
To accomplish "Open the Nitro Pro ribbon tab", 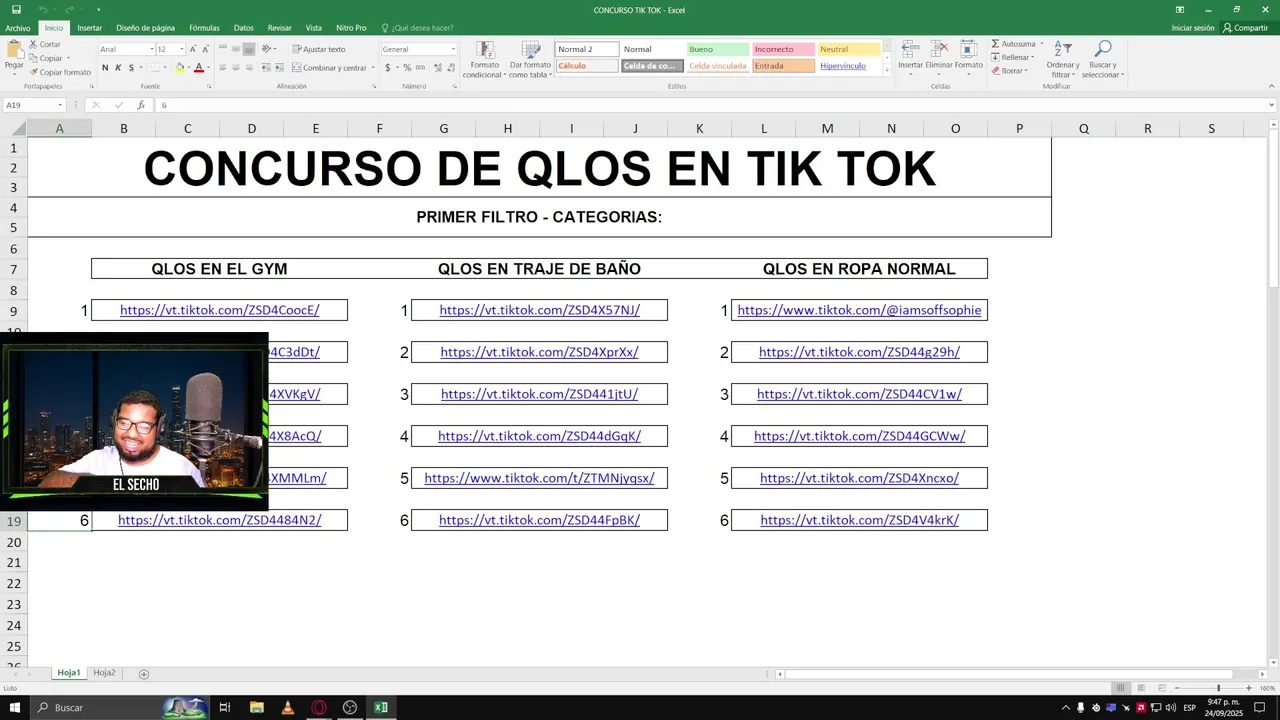I will 351,28.
